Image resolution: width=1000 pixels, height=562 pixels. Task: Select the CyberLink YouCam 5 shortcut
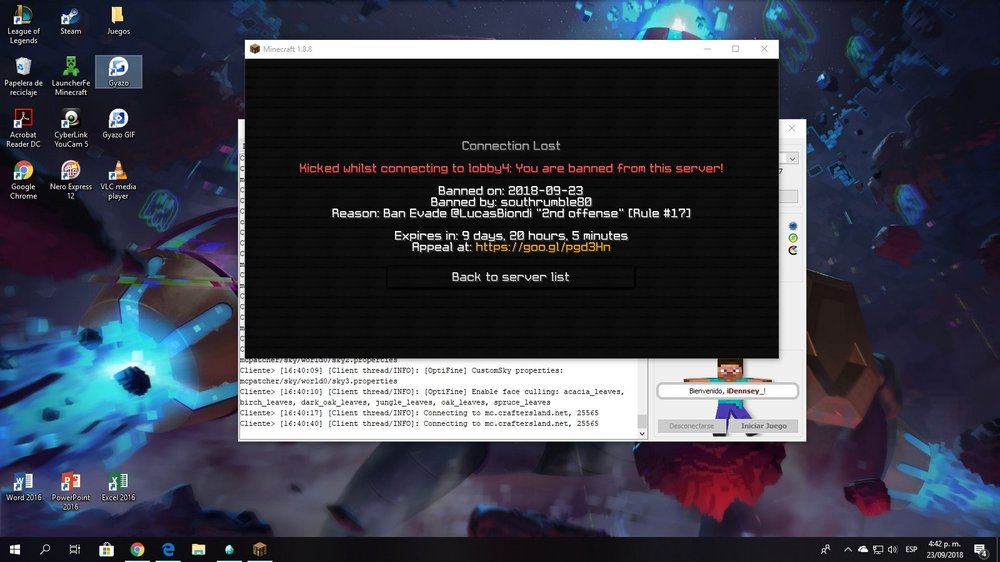coord(71,128)
